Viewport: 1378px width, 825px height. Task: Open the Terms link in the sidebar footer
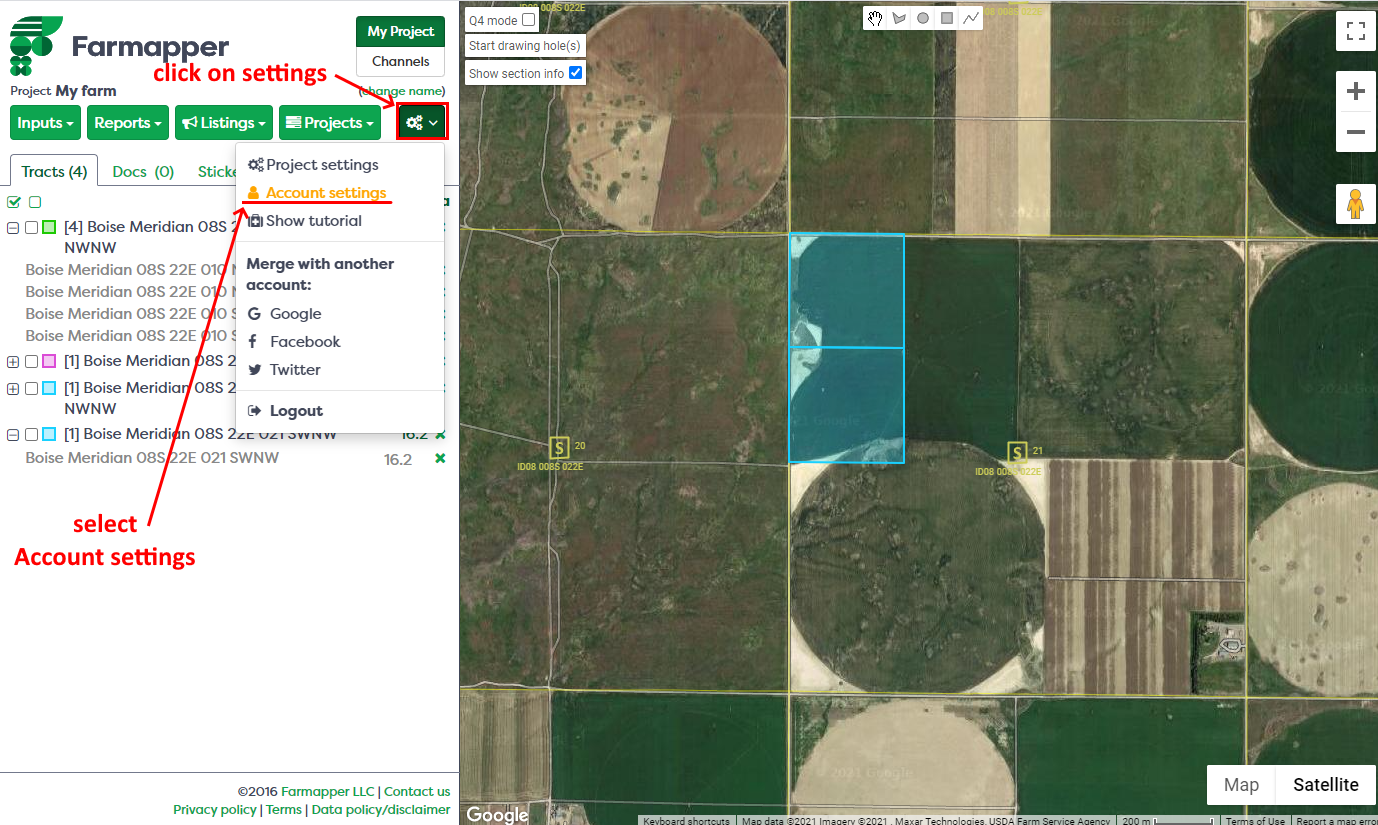(x=284, y=810)
